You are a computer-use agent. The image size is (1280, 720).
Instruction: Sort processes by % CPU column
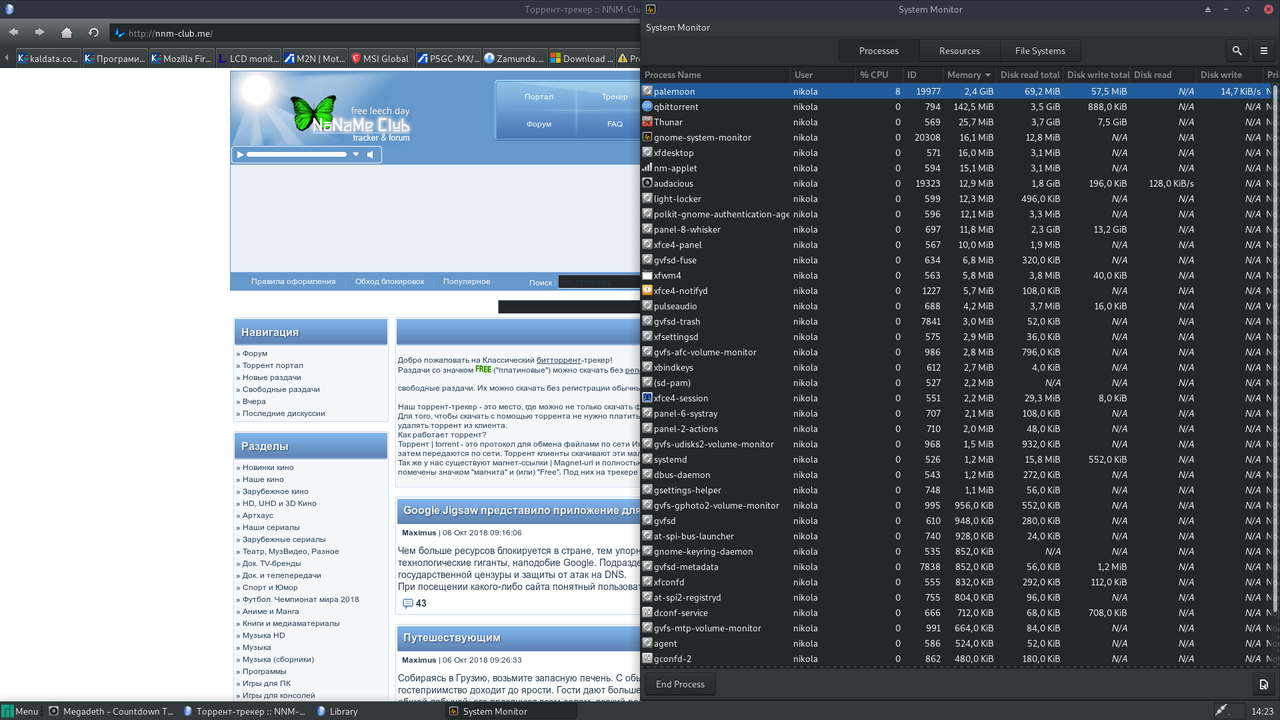(x=877, y=75)
